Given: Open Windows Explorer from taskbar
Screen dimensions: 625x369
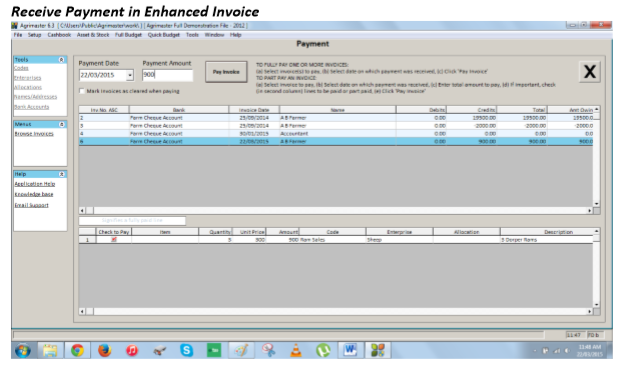Looking at the screenshot, I should tap(50, 351).
